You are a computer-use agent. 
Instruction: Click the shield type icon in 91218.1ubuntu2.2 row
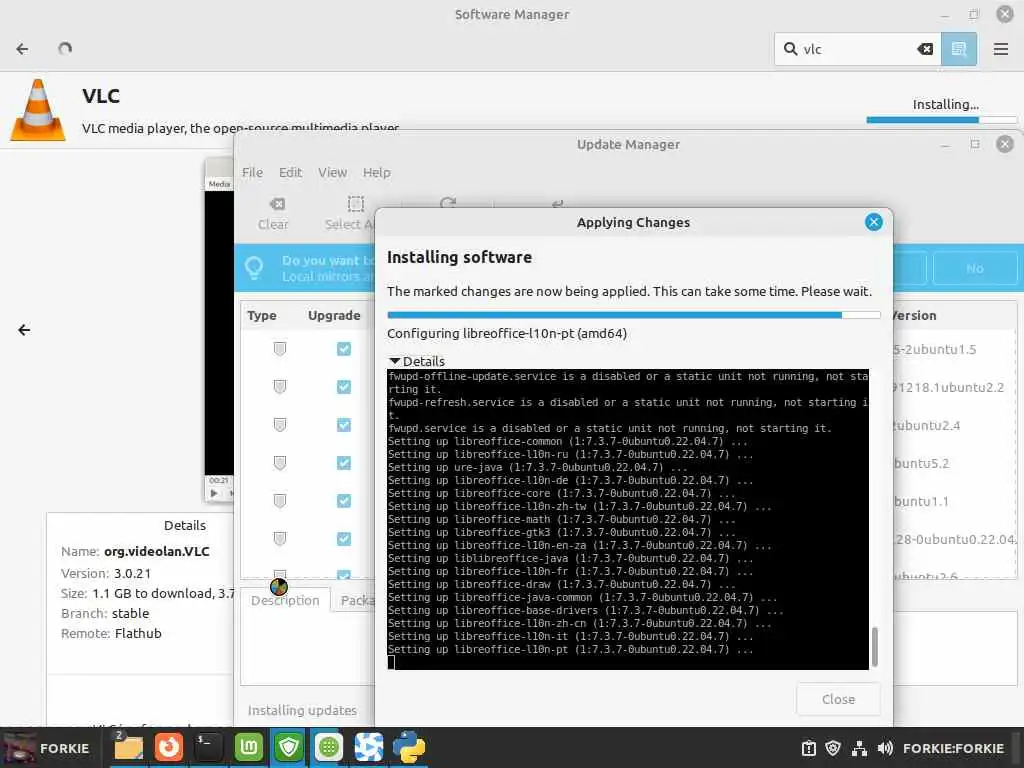tap(280, 387)
